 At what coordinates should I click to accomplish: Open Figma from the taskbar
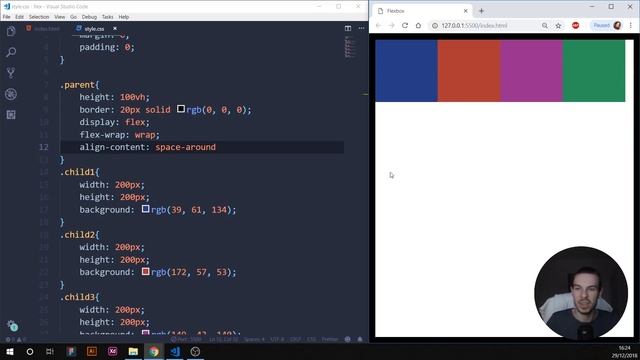click(x=71, y=351)
